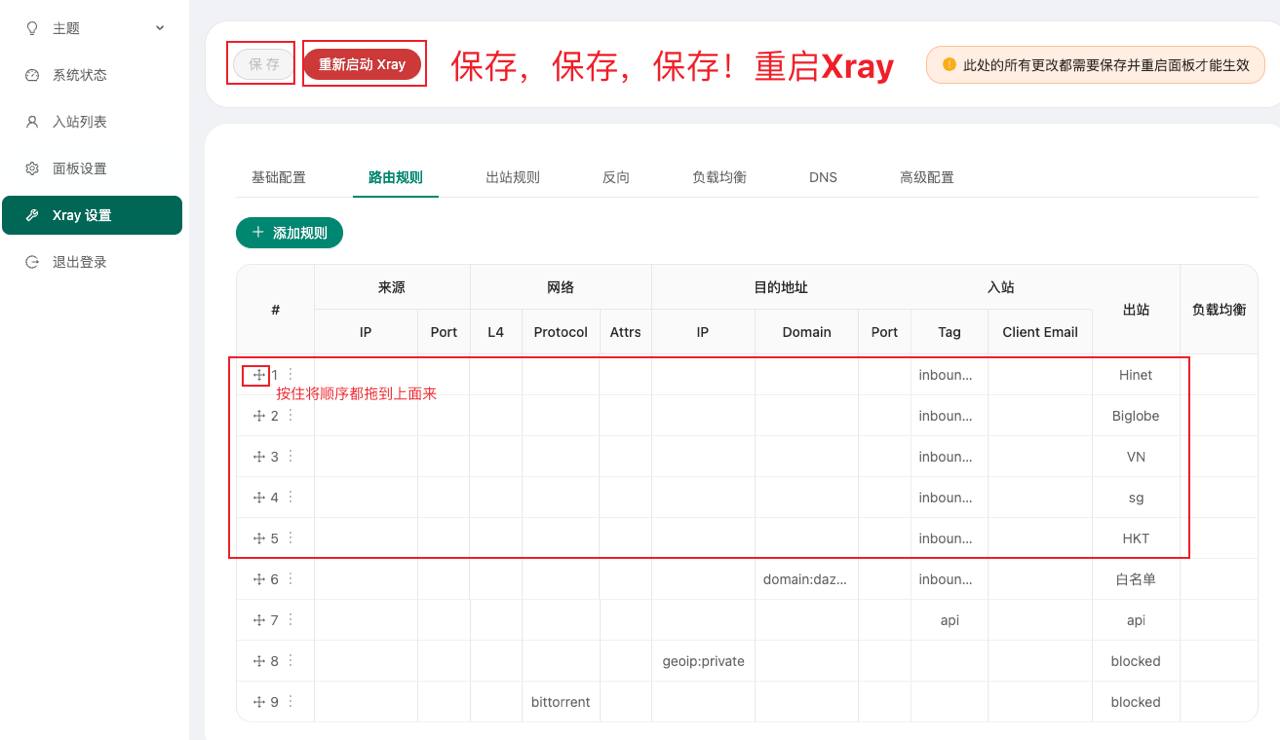Viewport: 1280px width, 740px height.
Task: Select the rule 8 row with geoip:private
Action: (x=703, y=661)
